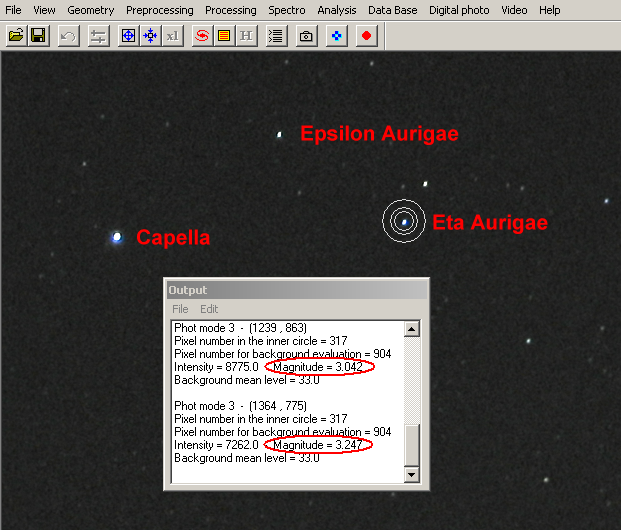Expand the Digital photo menu
This screenshot has height=530, width=621.
point(459,10)
